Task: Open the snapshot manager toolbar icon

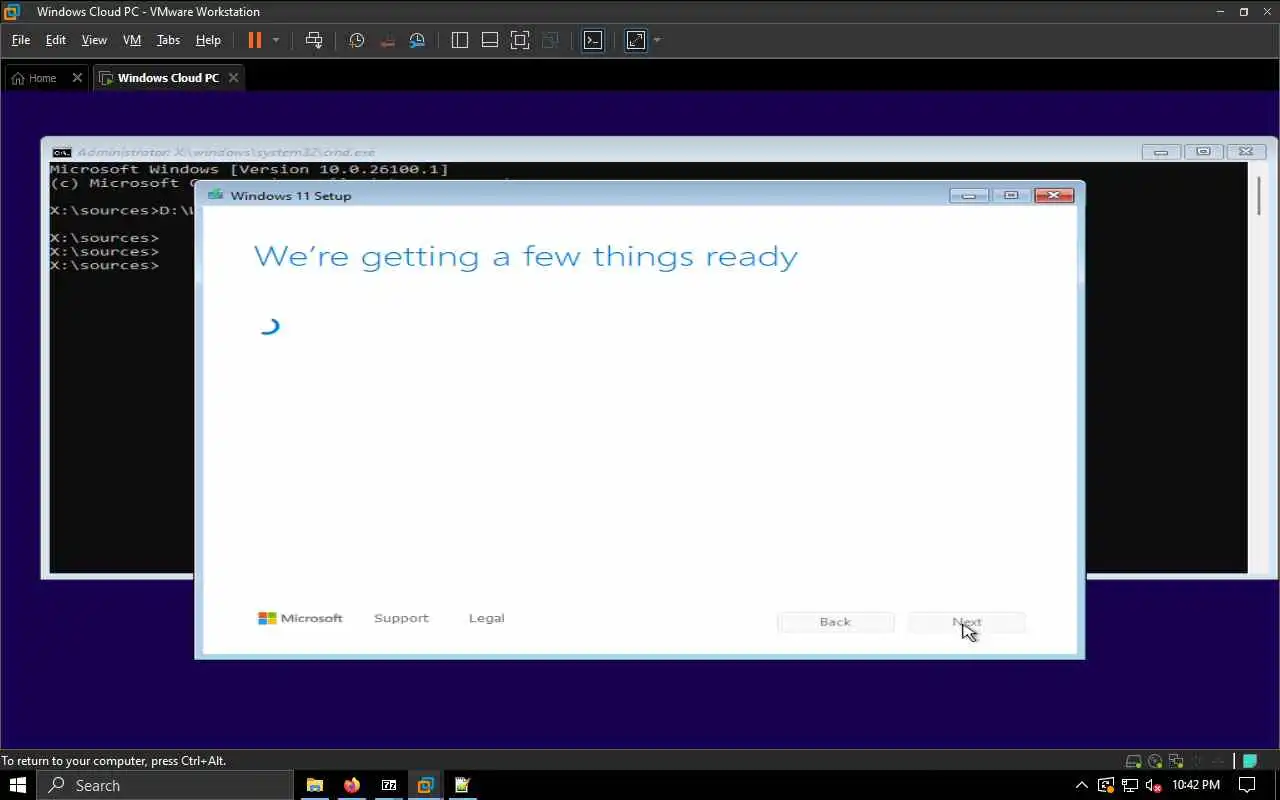Action: pos(418,40)
